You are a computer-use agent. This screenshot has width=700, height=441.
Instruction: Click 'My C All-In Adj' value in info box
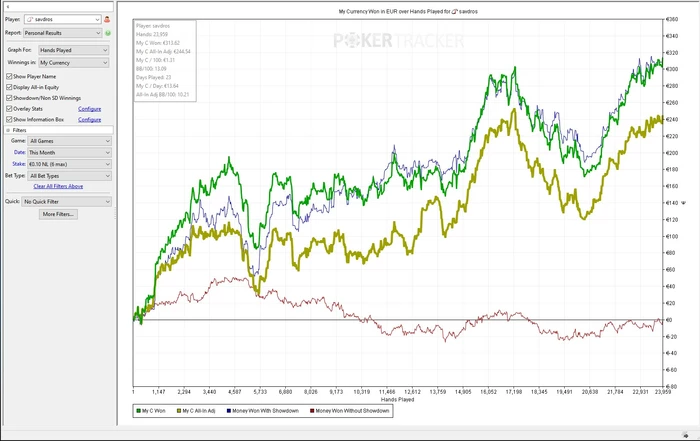coord(163,51)
